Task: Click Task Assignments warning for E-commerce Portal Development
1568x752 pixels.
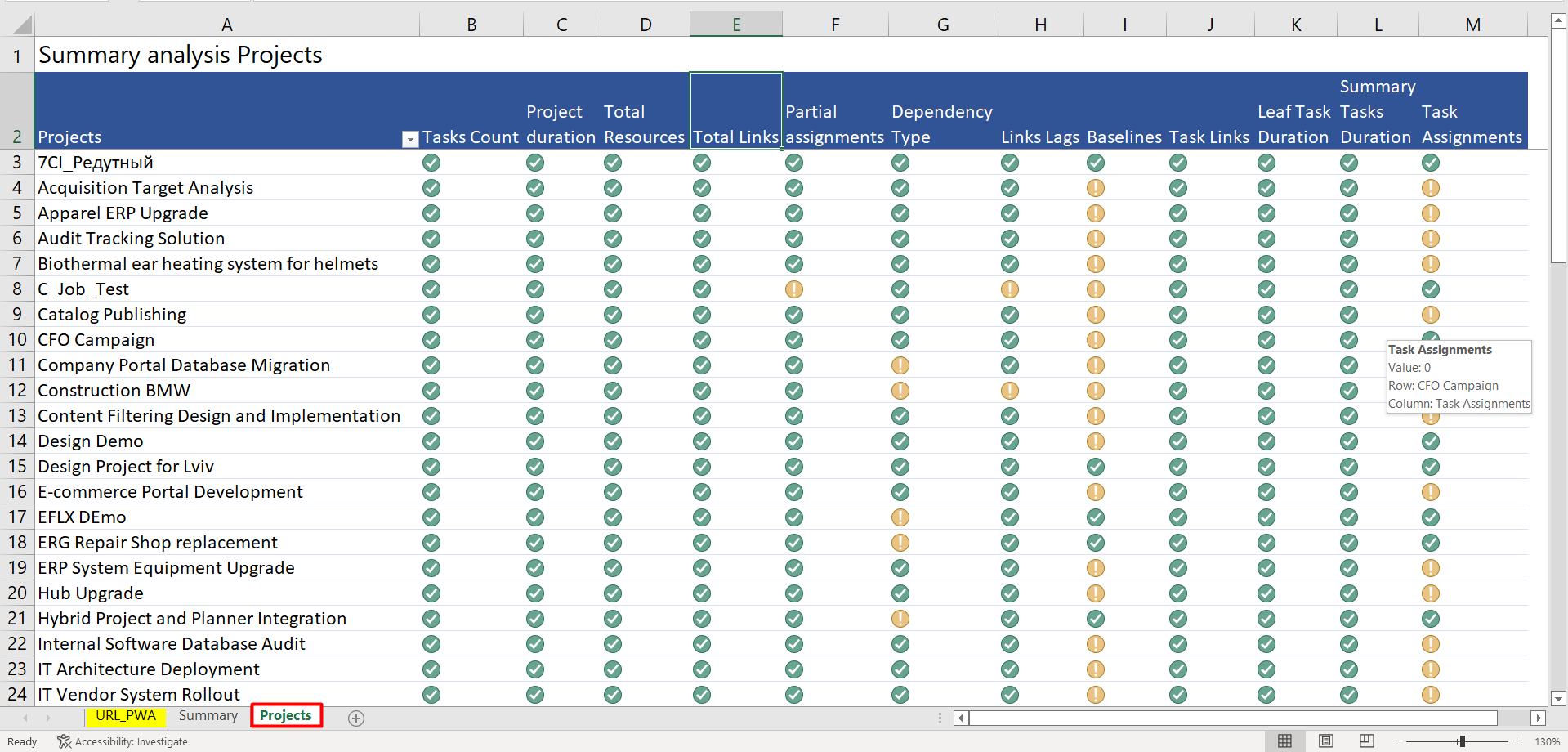Action: [x=1431, y=492]
